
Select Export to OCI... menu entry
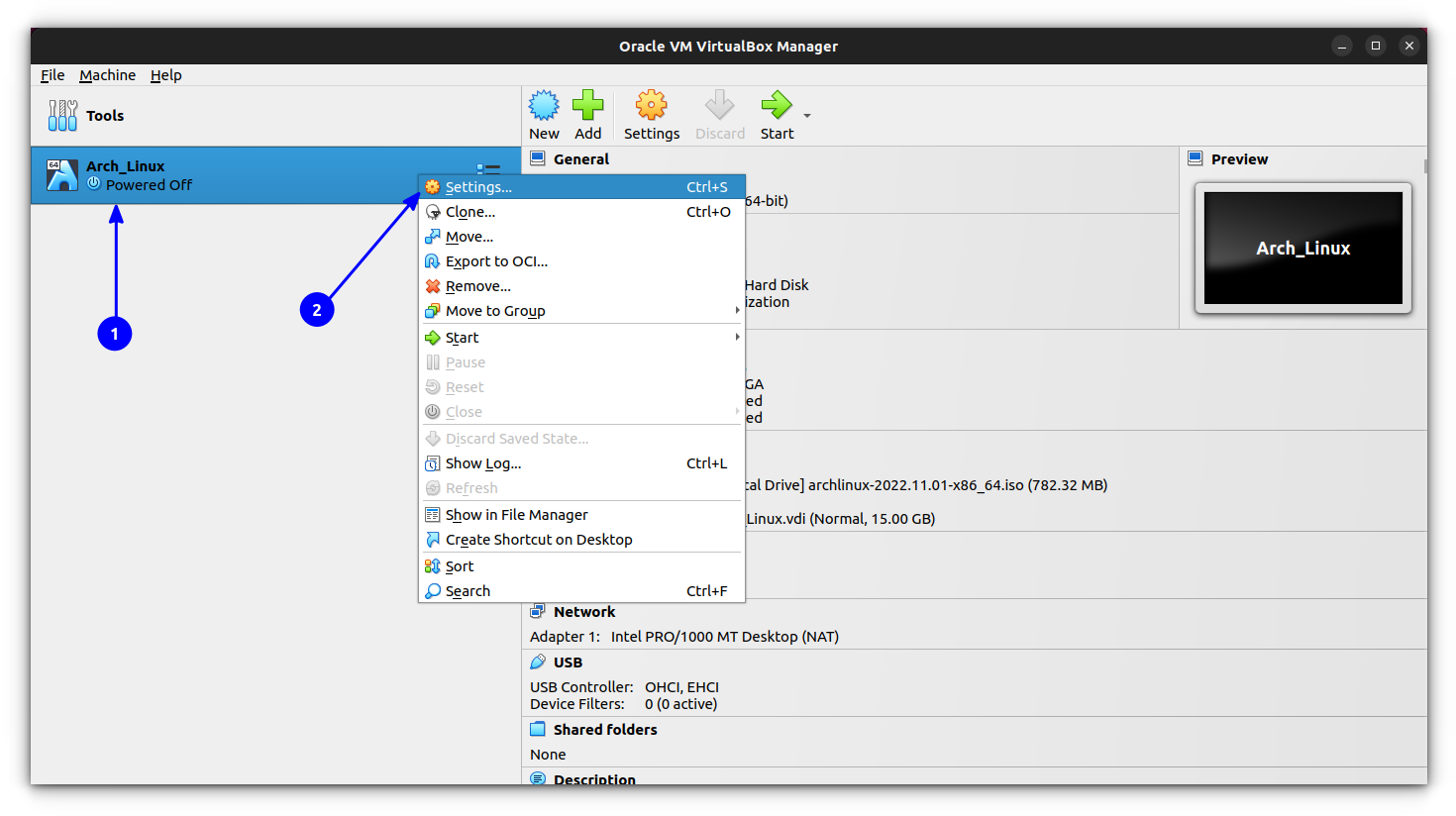(581, 261)
